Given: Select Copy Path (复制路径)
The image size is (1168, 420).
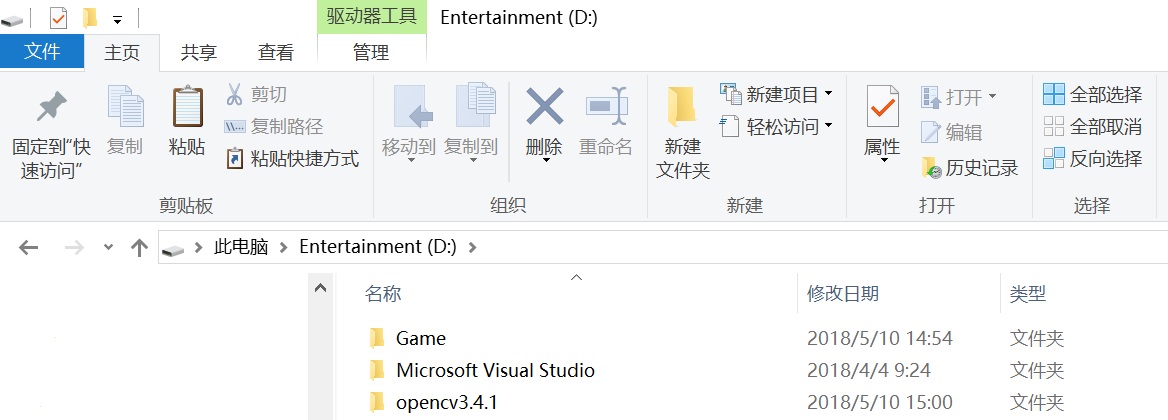Looking at the screenshot, I should click(273, 127).
